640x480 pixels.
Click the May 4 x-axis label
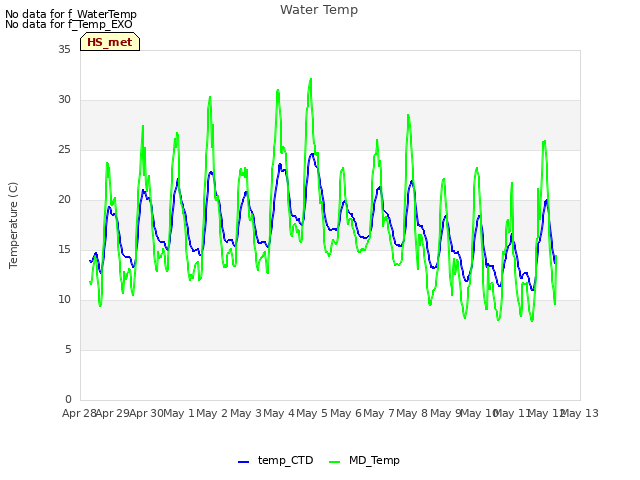point(279,413)
